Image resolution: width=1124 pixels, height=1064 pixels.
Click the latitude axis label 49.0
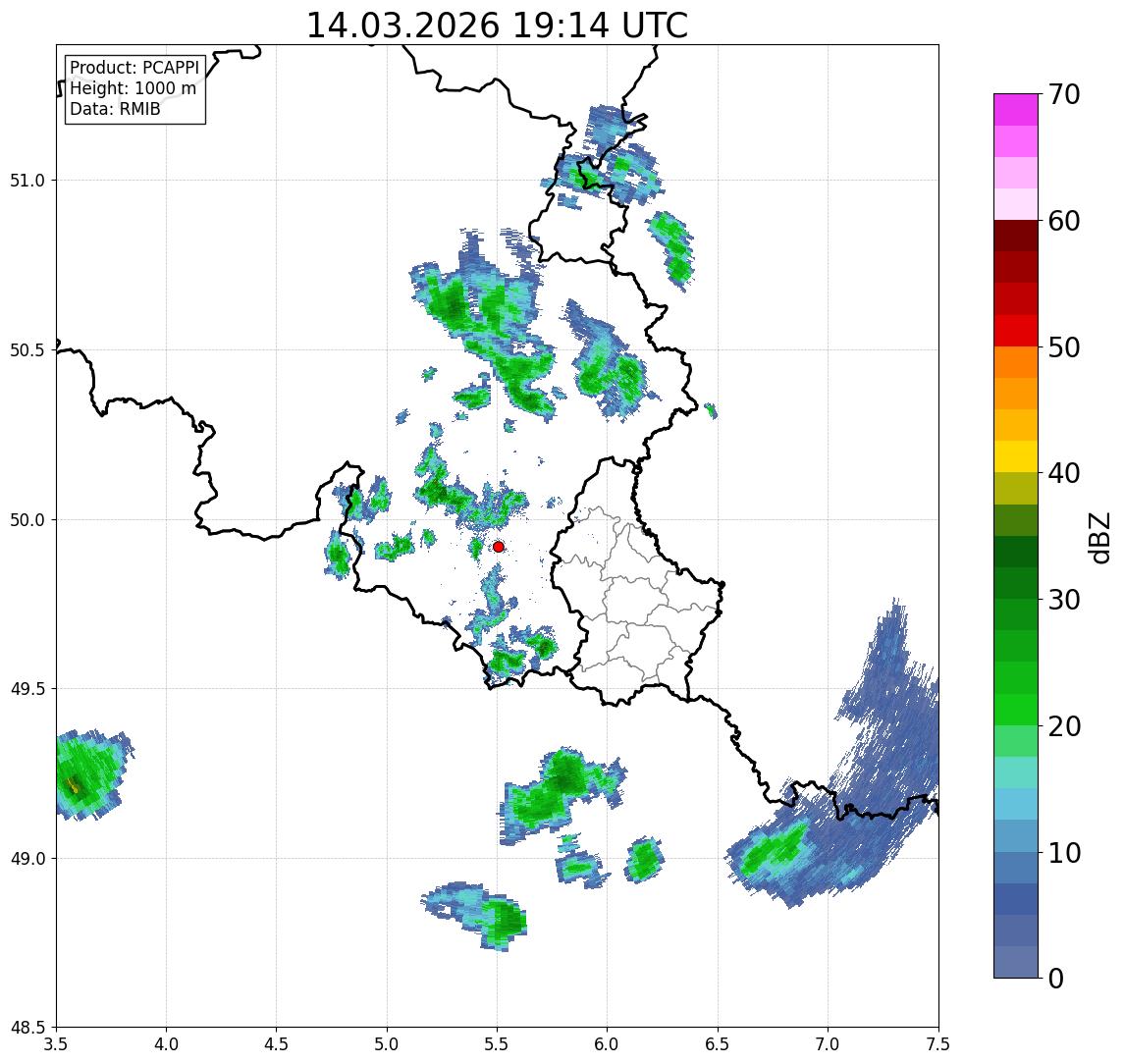point(27,858)
